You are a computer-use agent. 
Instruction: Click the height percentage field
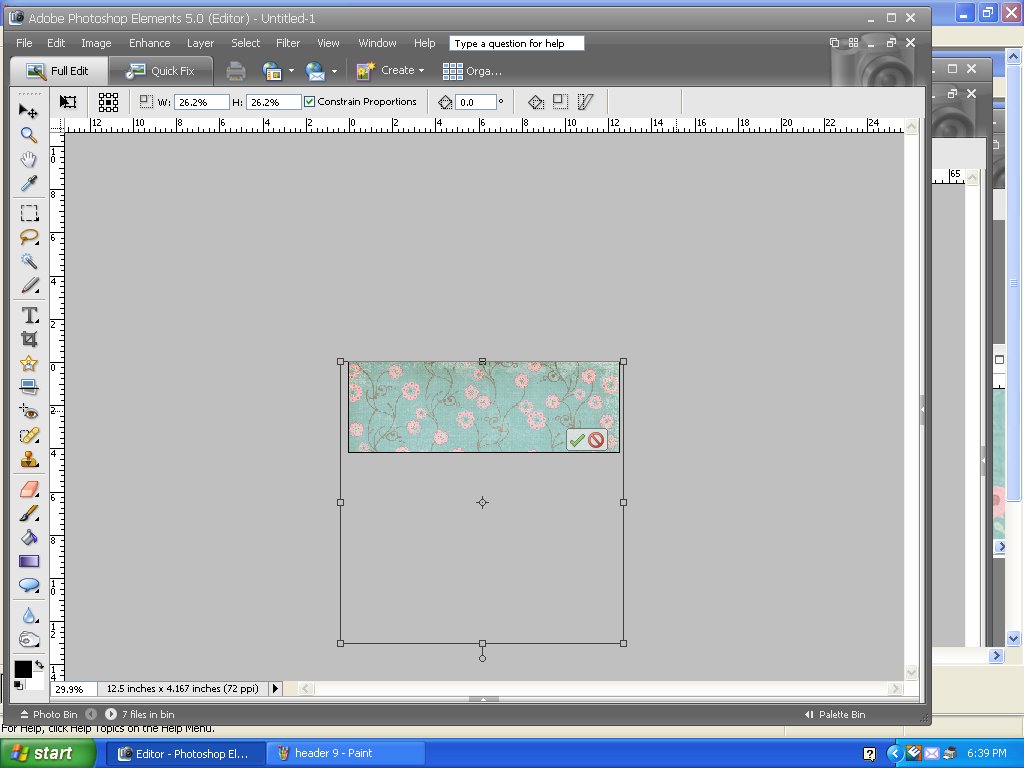[274, 102]
